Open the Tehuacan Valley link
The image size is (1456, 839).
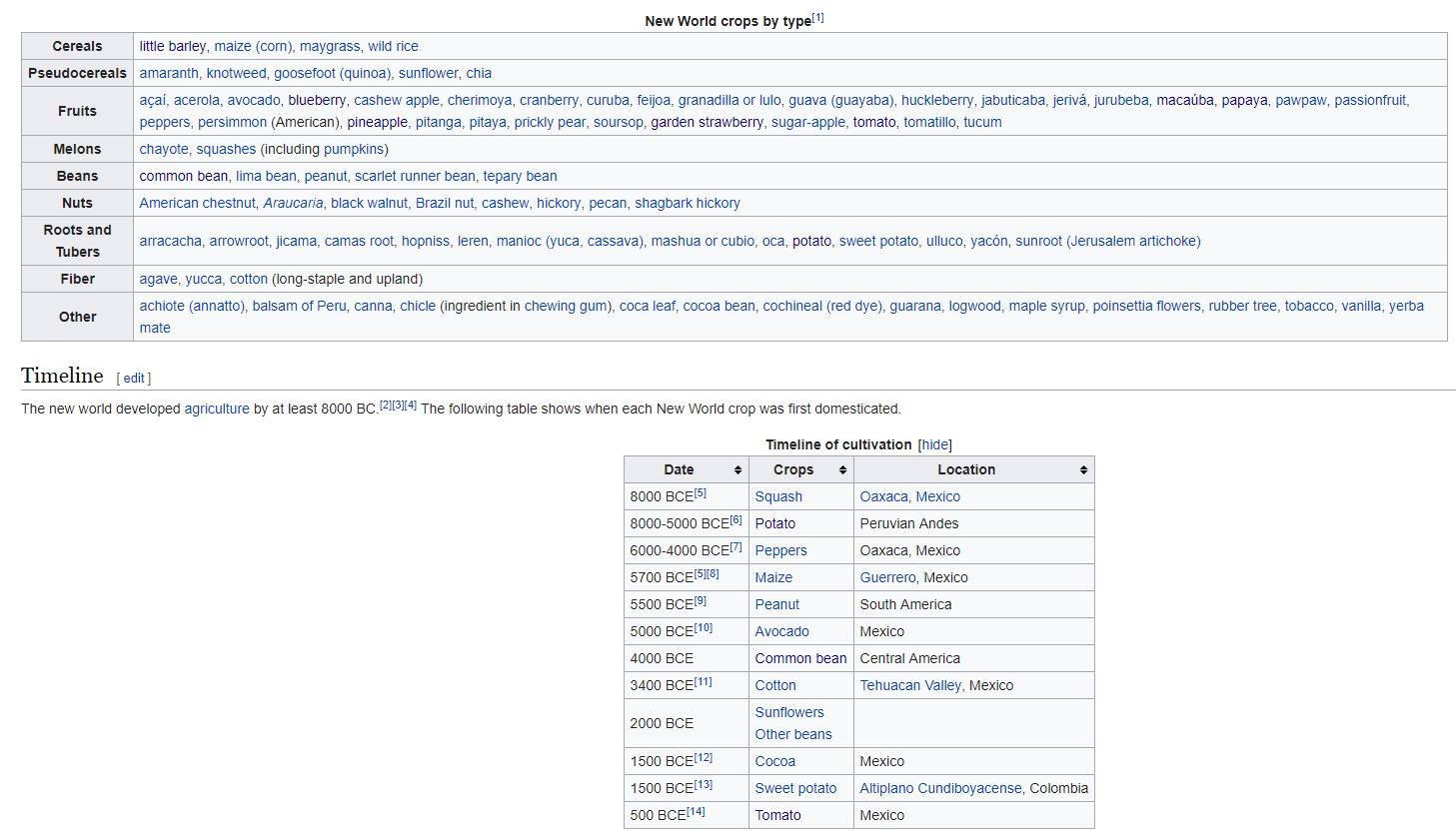[x=910, y=685]
